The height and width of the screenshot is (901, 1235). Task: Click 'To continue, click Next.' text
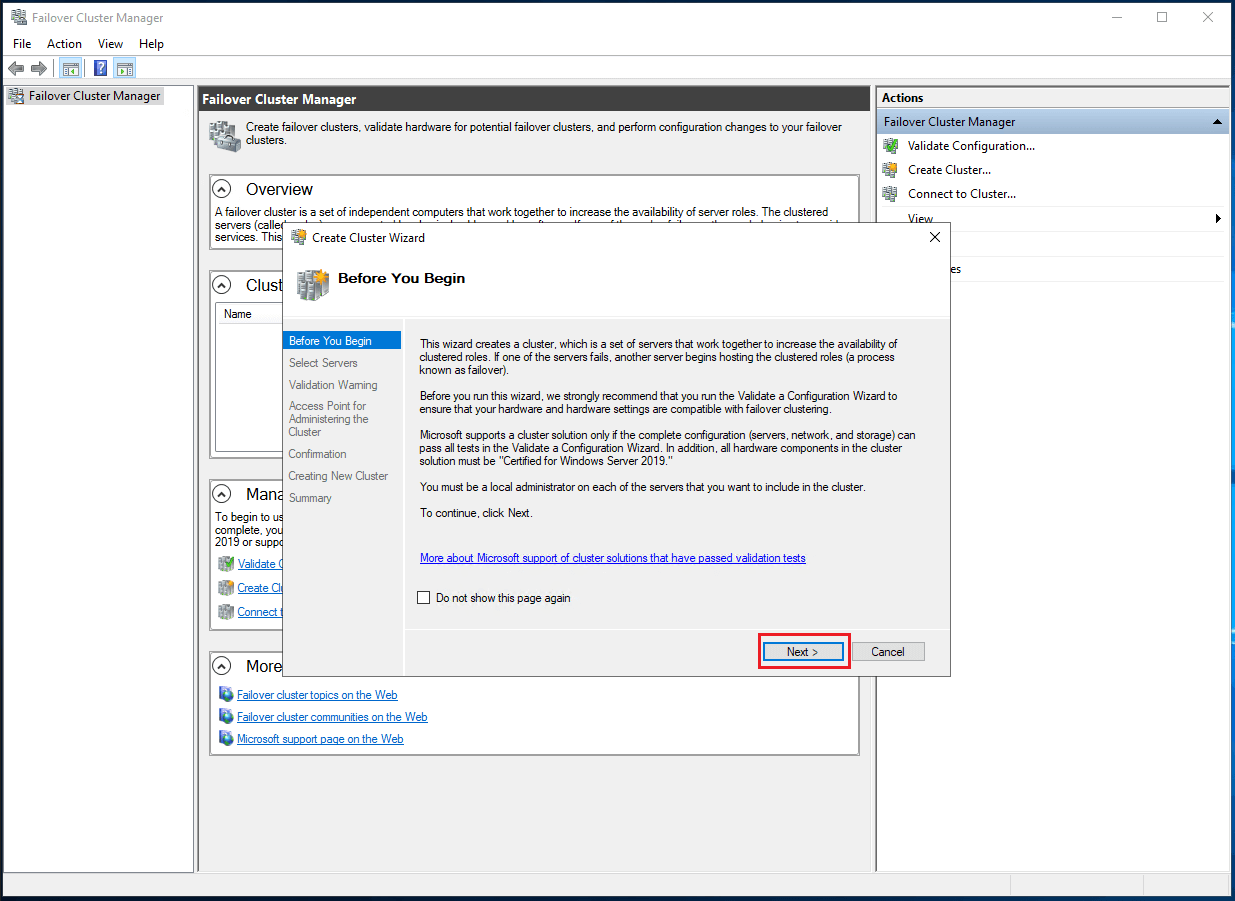click(476, 513)
